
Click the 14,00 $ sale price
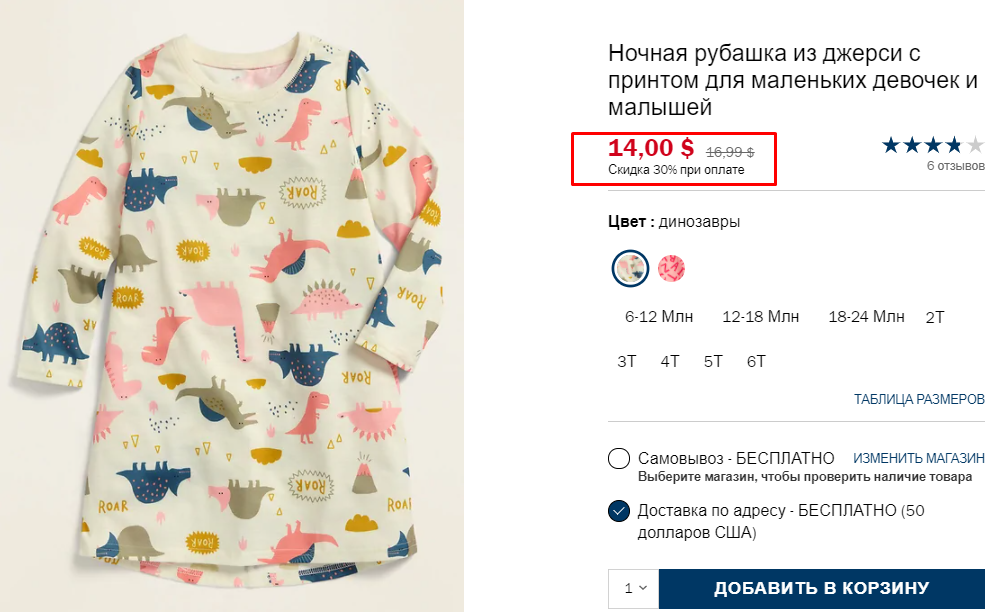(651, 148)
